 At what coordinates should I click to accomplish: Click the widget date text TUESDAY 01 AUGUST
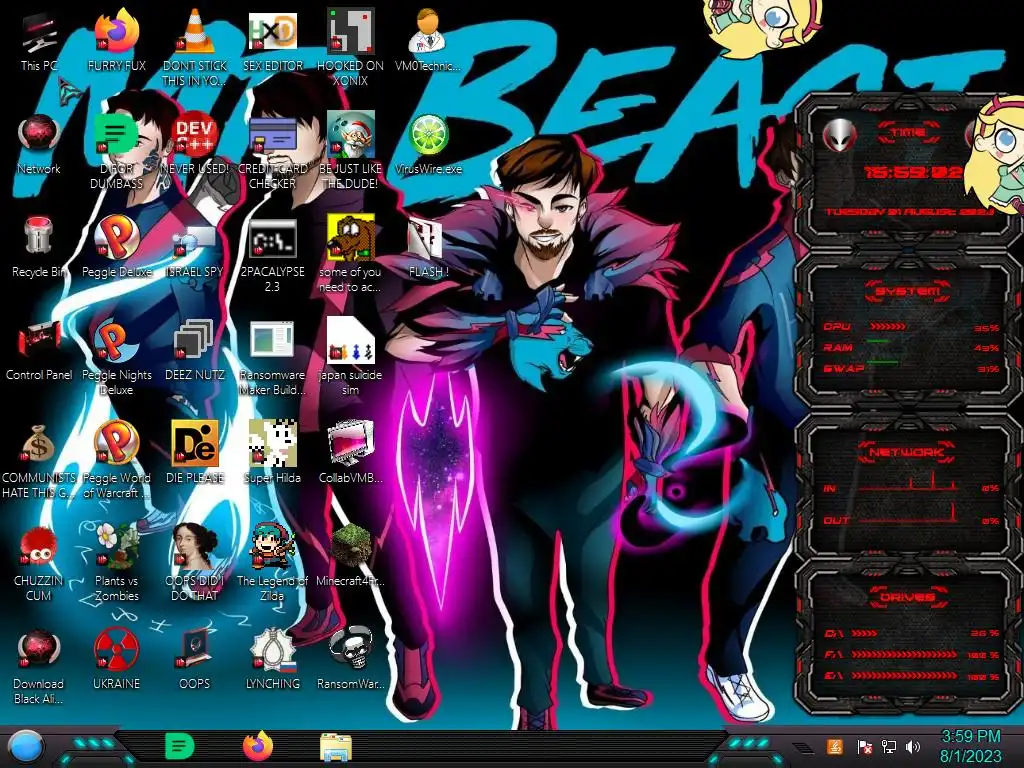[909, 212]
